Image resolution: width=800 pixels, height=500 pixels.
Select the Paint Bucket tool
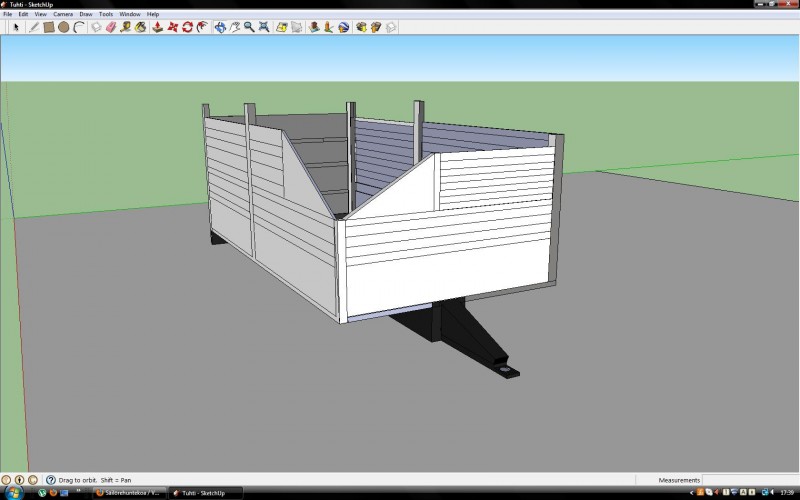pos(140,27)
